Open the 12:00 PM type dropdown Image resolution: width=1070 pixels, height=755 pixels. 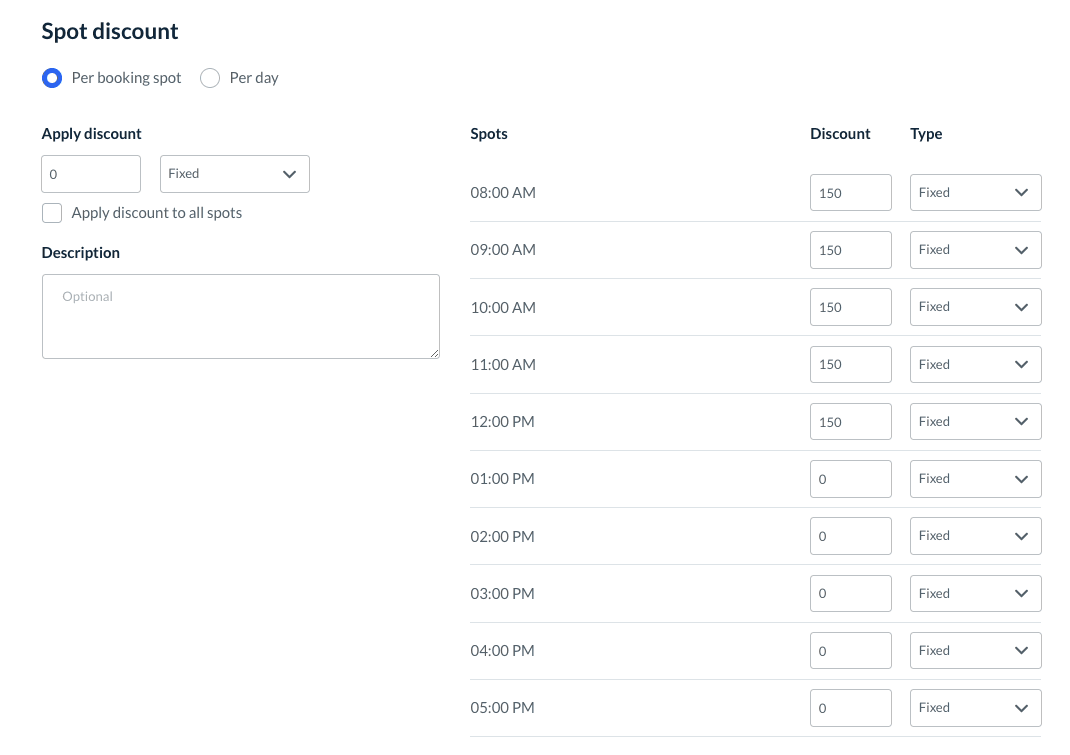pyautogui.click(x=975, y=422)
